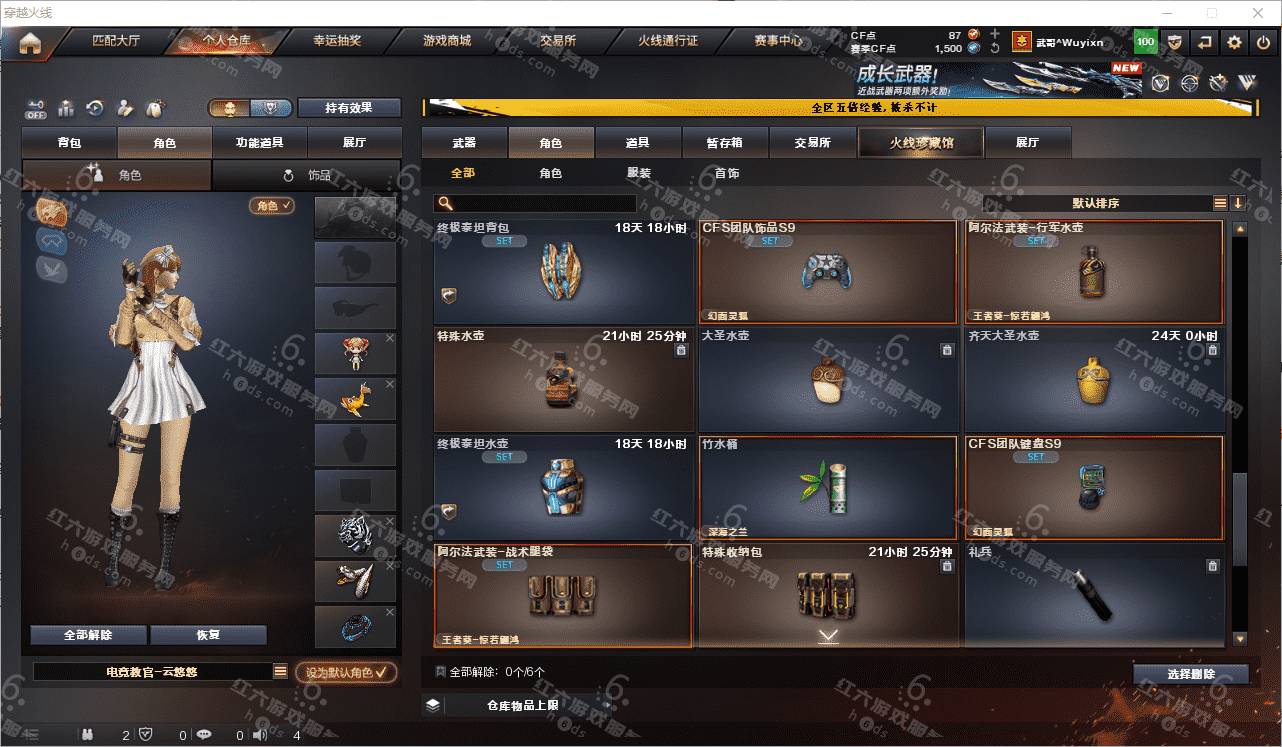The image size is (1282, 747).
Task: Refresh the CF points balance
Action: click(x=995, y=48)
